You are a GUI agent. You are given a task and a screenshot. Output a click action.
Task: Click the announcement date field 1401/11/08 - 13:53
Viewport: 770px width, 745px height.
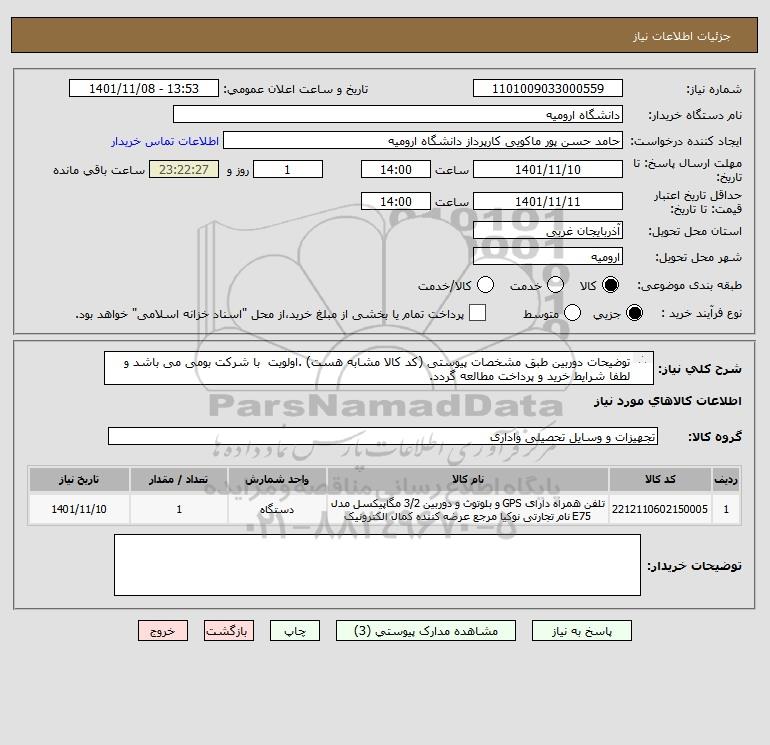[144, 89]
